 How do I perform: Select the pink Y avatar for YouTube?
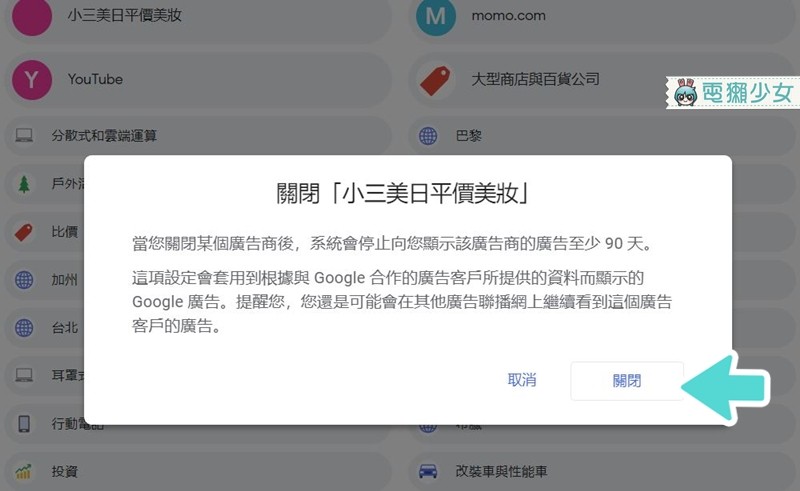(x=33, y=79)
